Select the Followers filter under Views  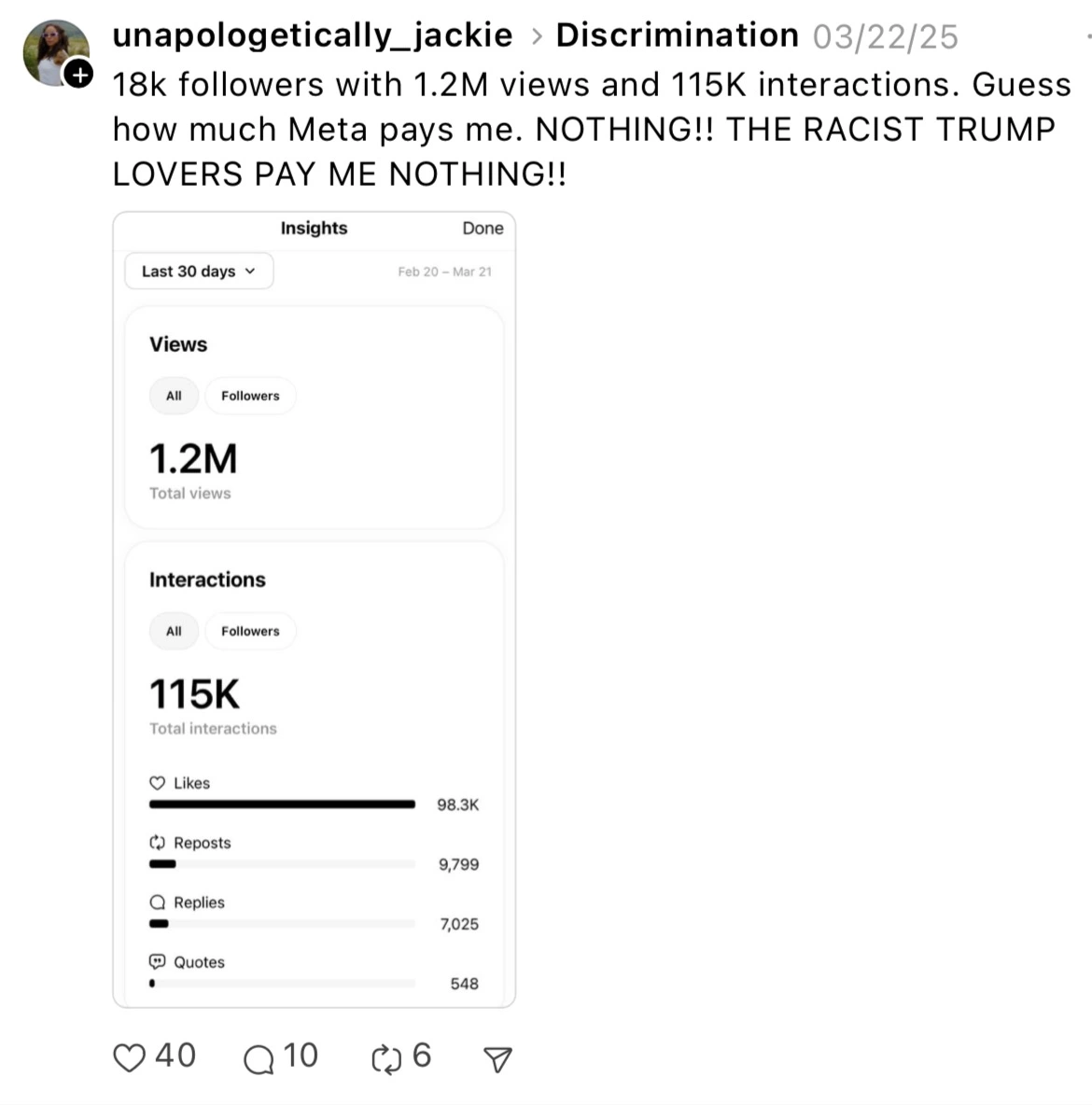tap(250, 396)
